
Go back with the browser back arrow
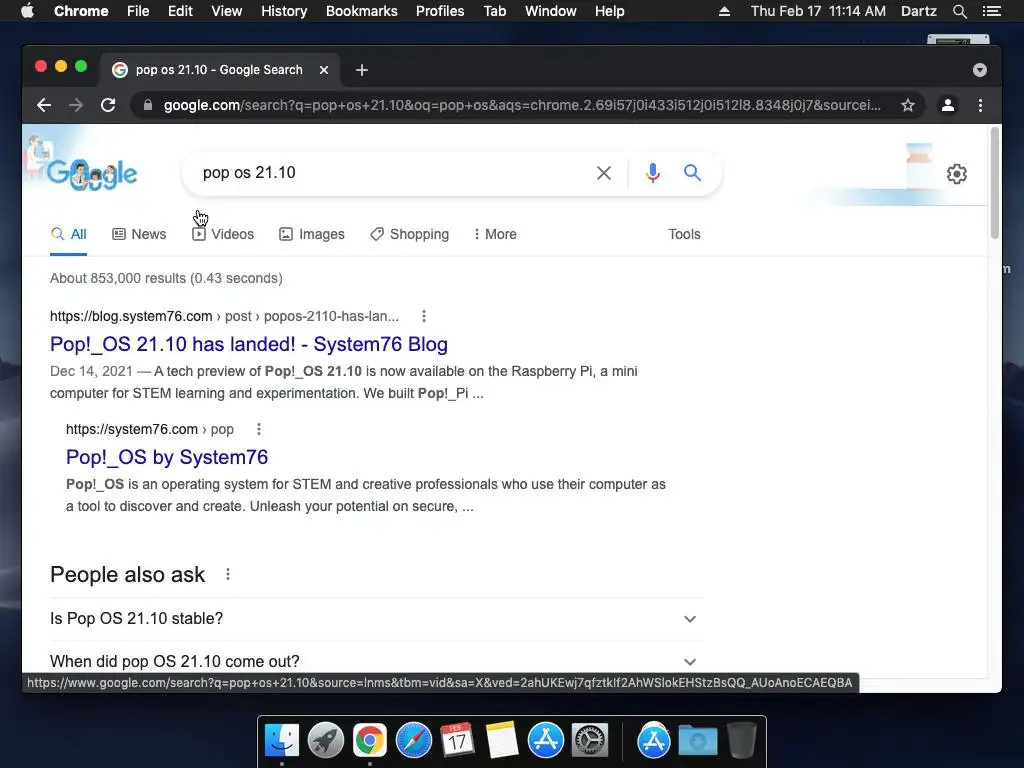(x=44, y=105)
